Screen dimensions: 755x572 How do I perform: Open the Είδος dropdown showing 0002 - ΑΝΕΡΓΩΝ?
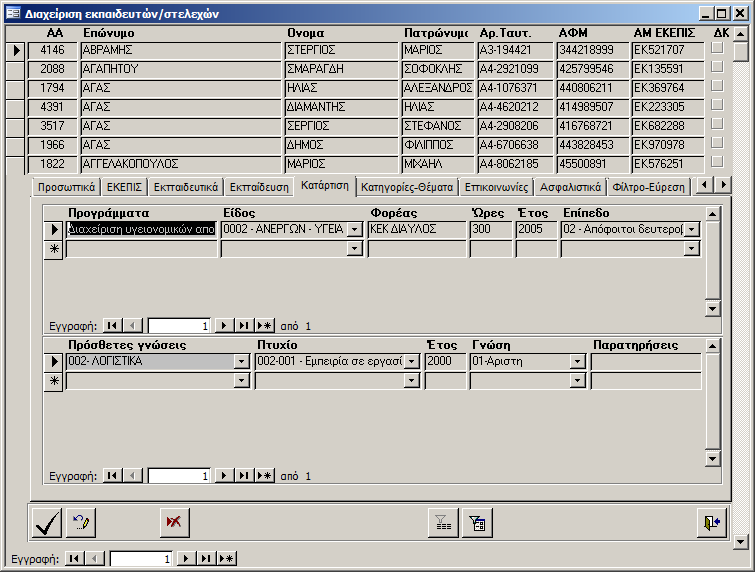[x=354, y=229]
